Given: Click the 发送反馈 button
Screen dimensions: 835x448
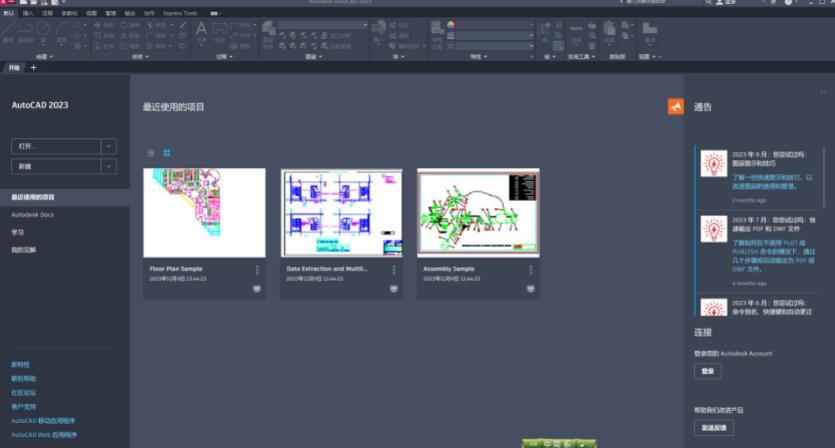Looking at the screenshot, I should 714,428.
